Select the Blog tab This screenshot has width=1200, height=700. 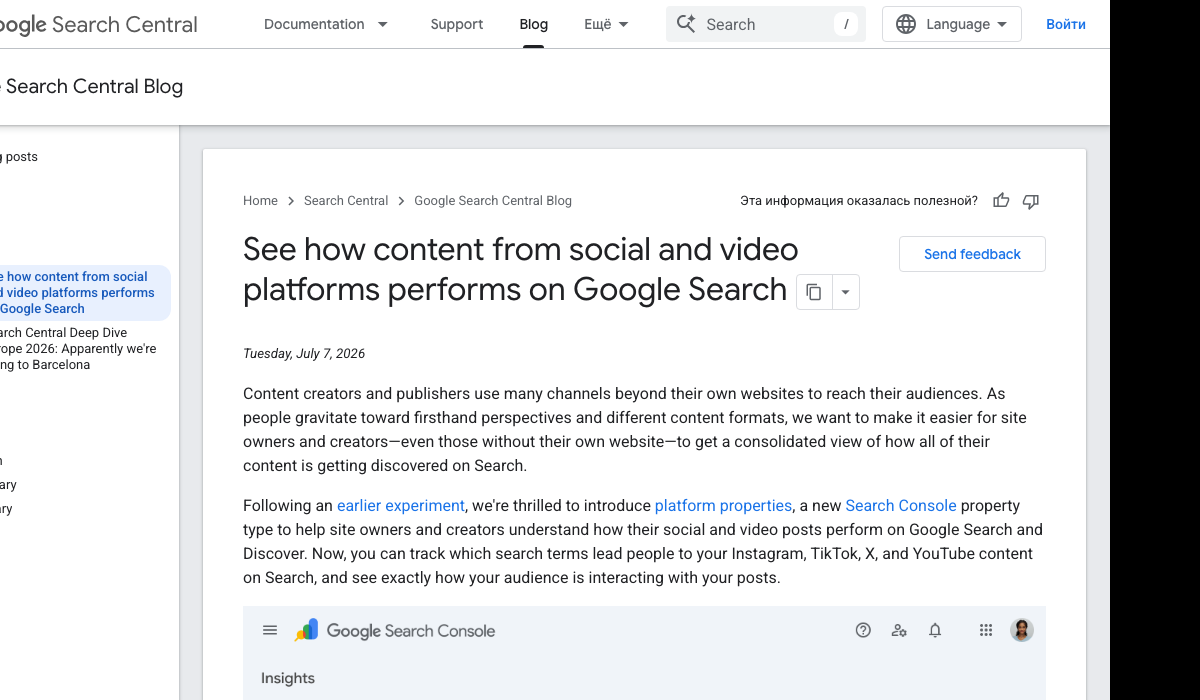pyautogui.click(x=534, y=24)
